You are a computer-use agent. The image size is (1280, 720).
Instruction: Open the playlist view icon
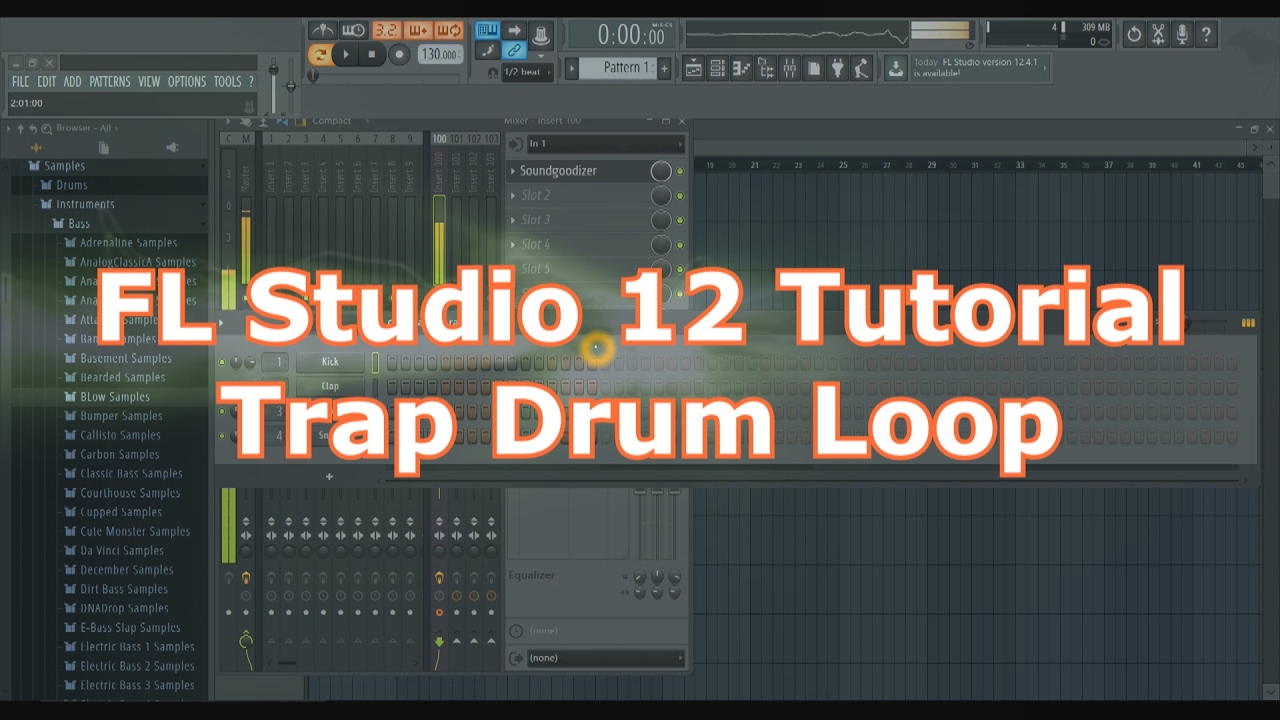693,68
